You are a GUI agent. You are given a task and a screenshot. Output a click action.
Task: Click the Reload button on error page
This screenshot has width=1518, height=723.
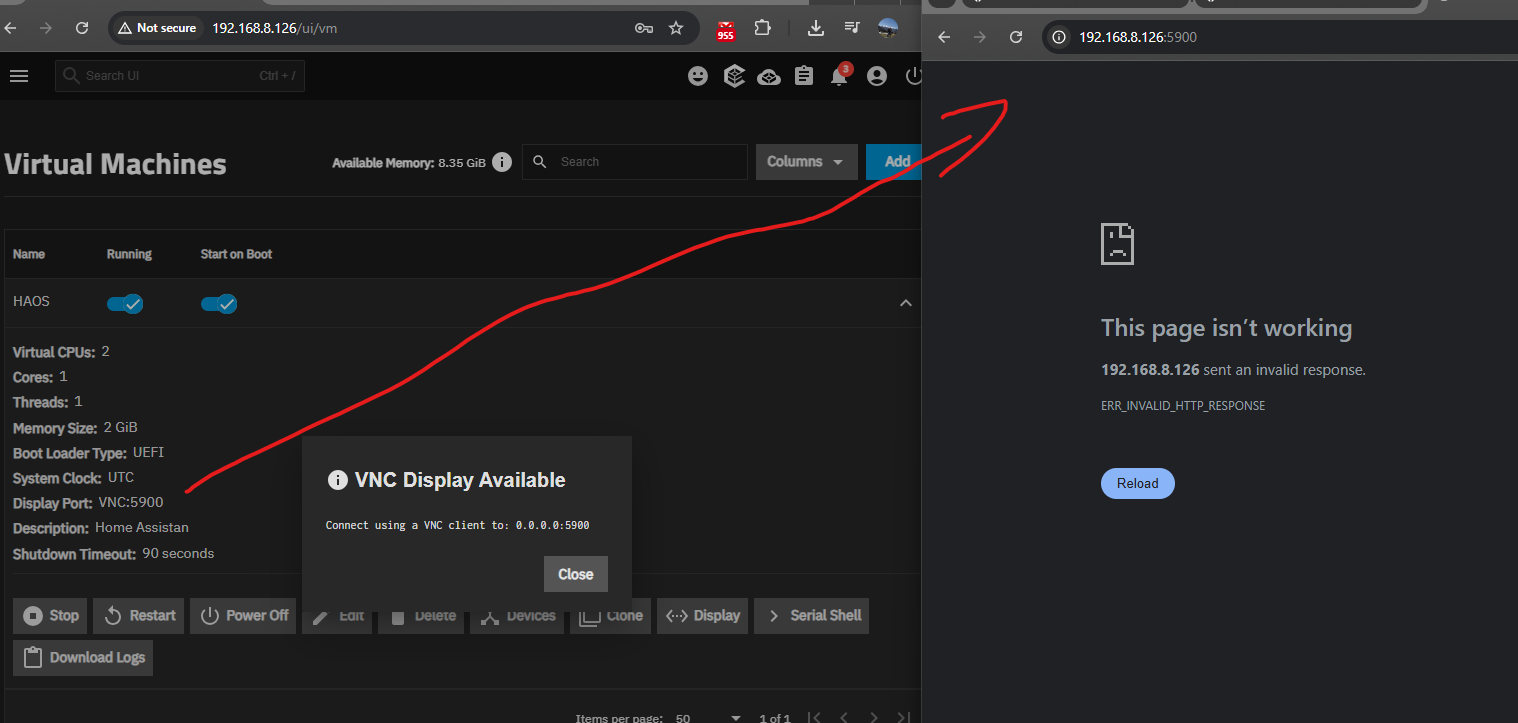pyautogui.click(x=1137, y=483)
